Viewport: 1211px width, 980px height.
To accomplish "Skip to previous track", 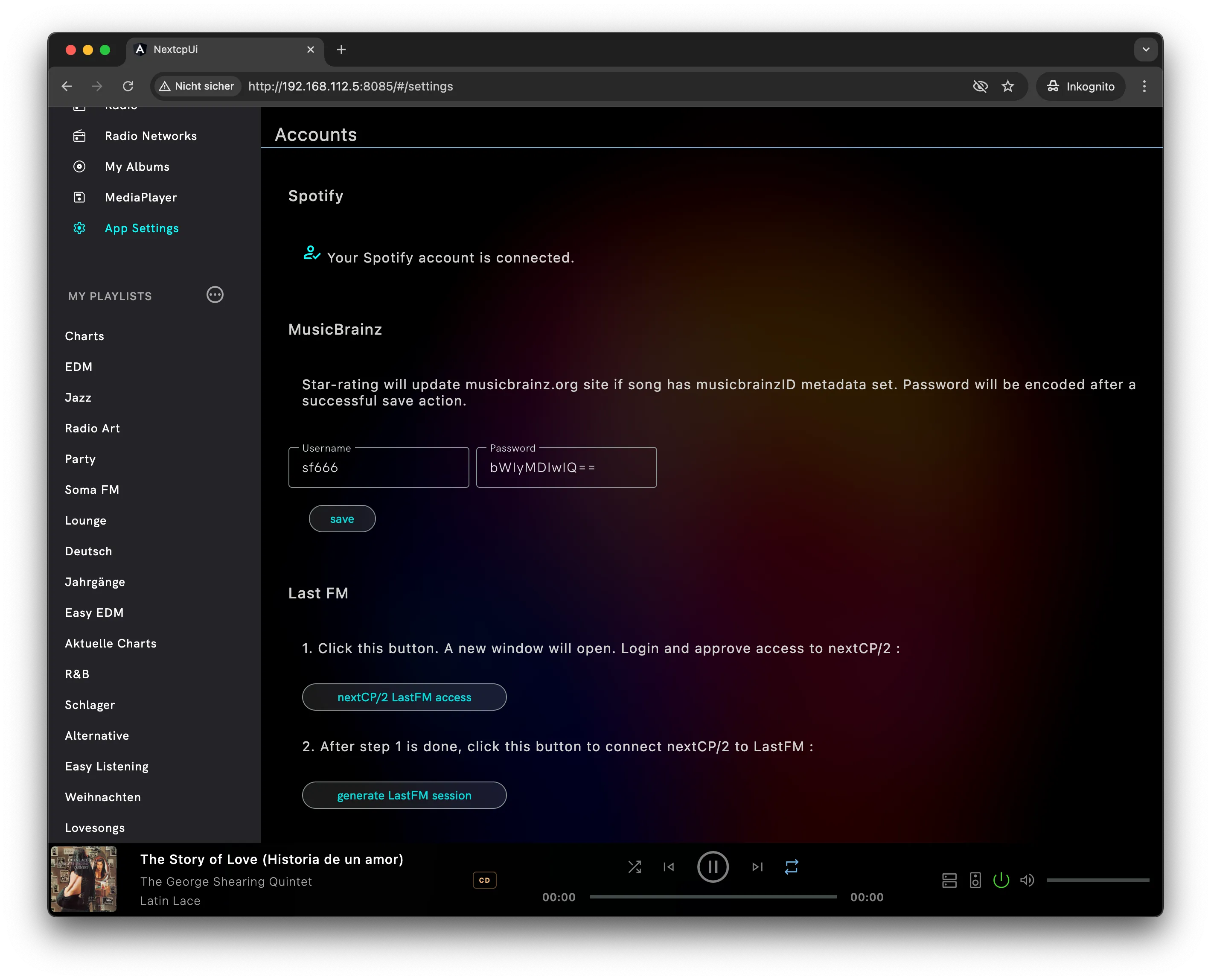I will point(669,866).
